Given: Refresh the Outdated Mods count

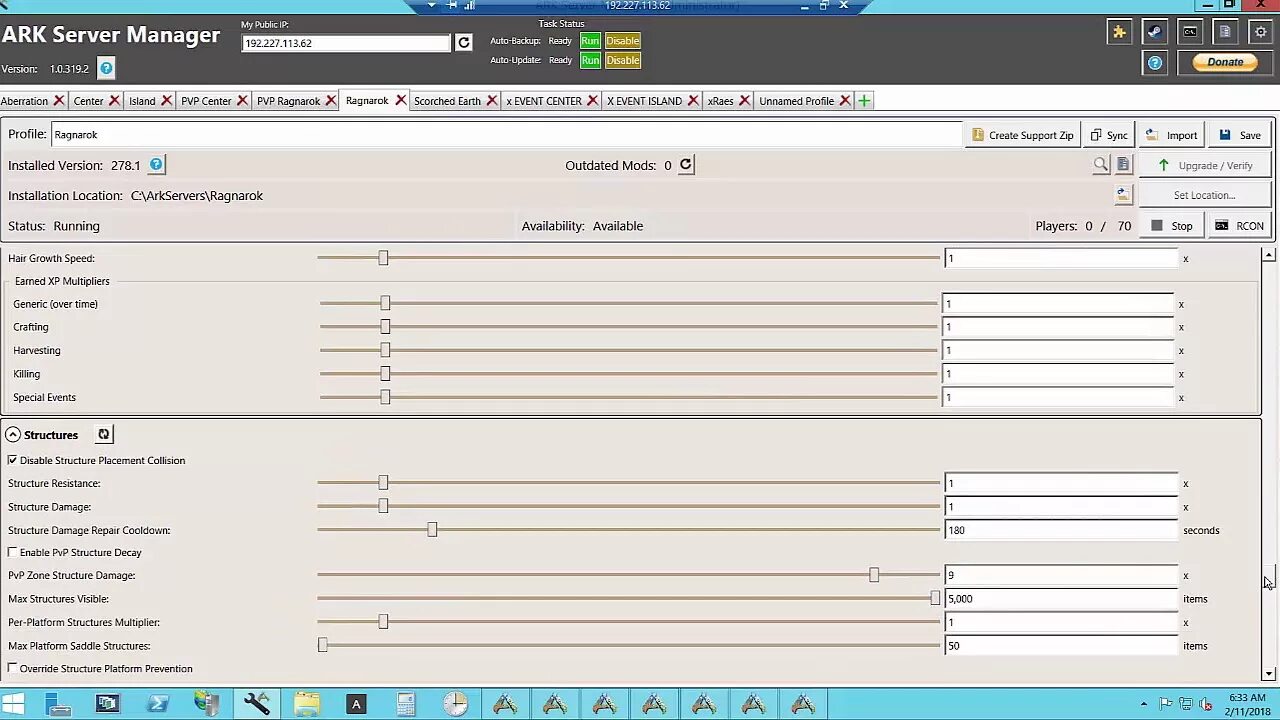Looking at the screenshot, I should (x=685, y=165).
